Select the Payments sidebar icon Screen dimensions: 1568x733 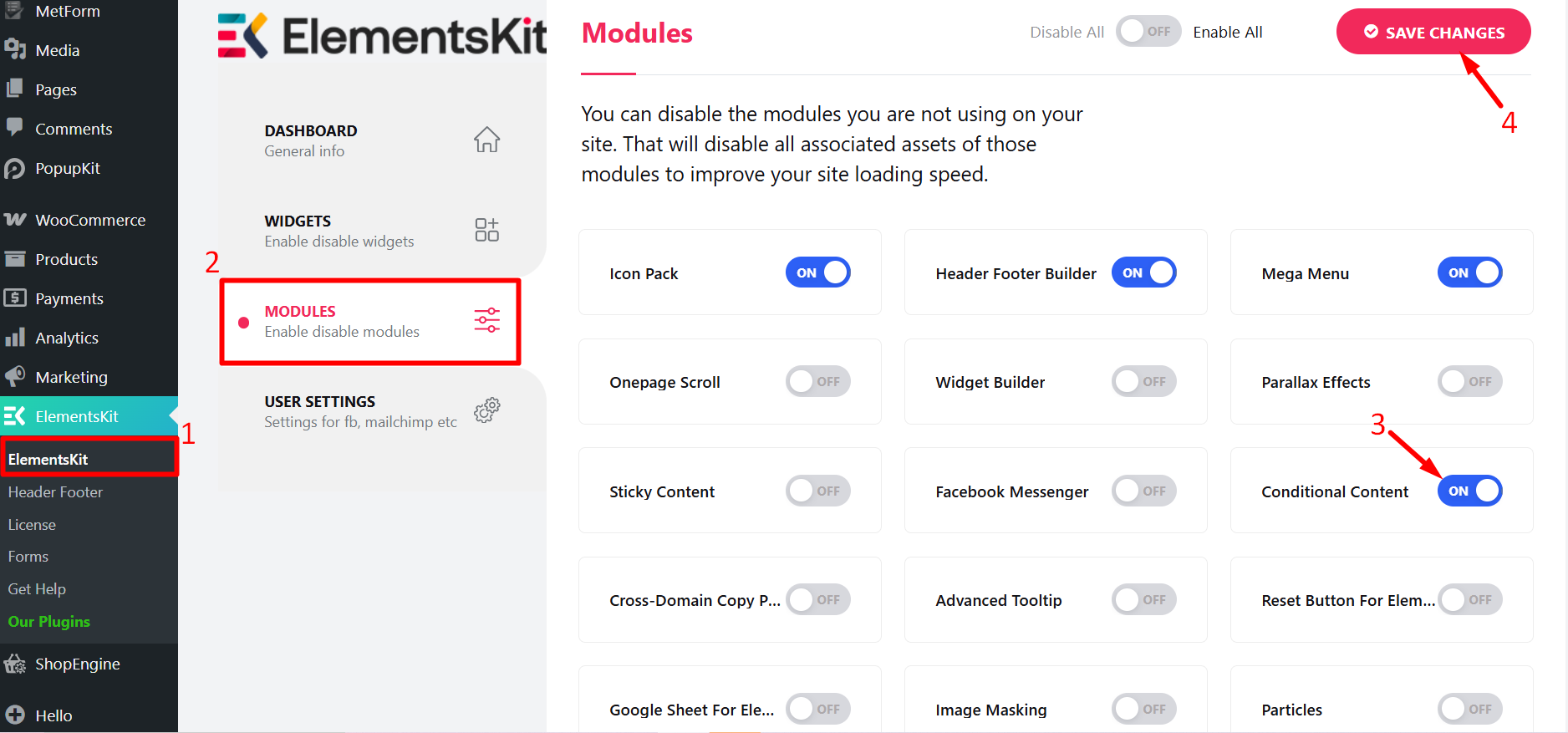click(x=16, y=298)
